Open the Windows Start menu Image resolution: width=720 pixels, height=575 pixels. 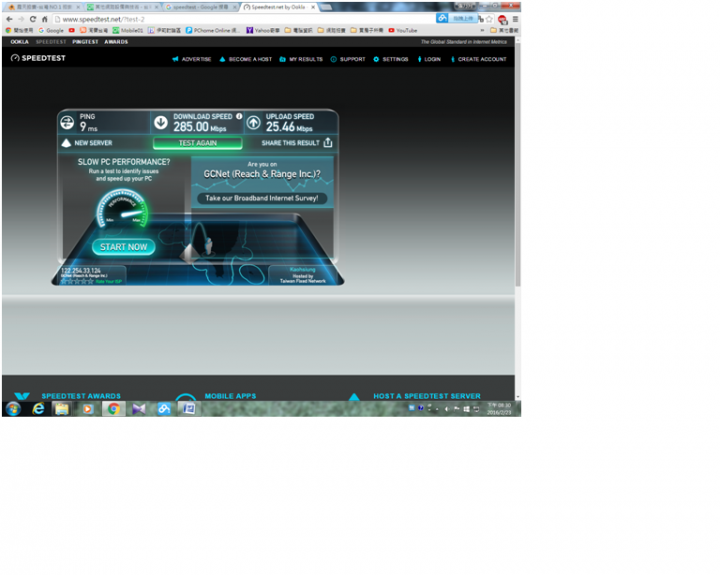click(13, 408)
